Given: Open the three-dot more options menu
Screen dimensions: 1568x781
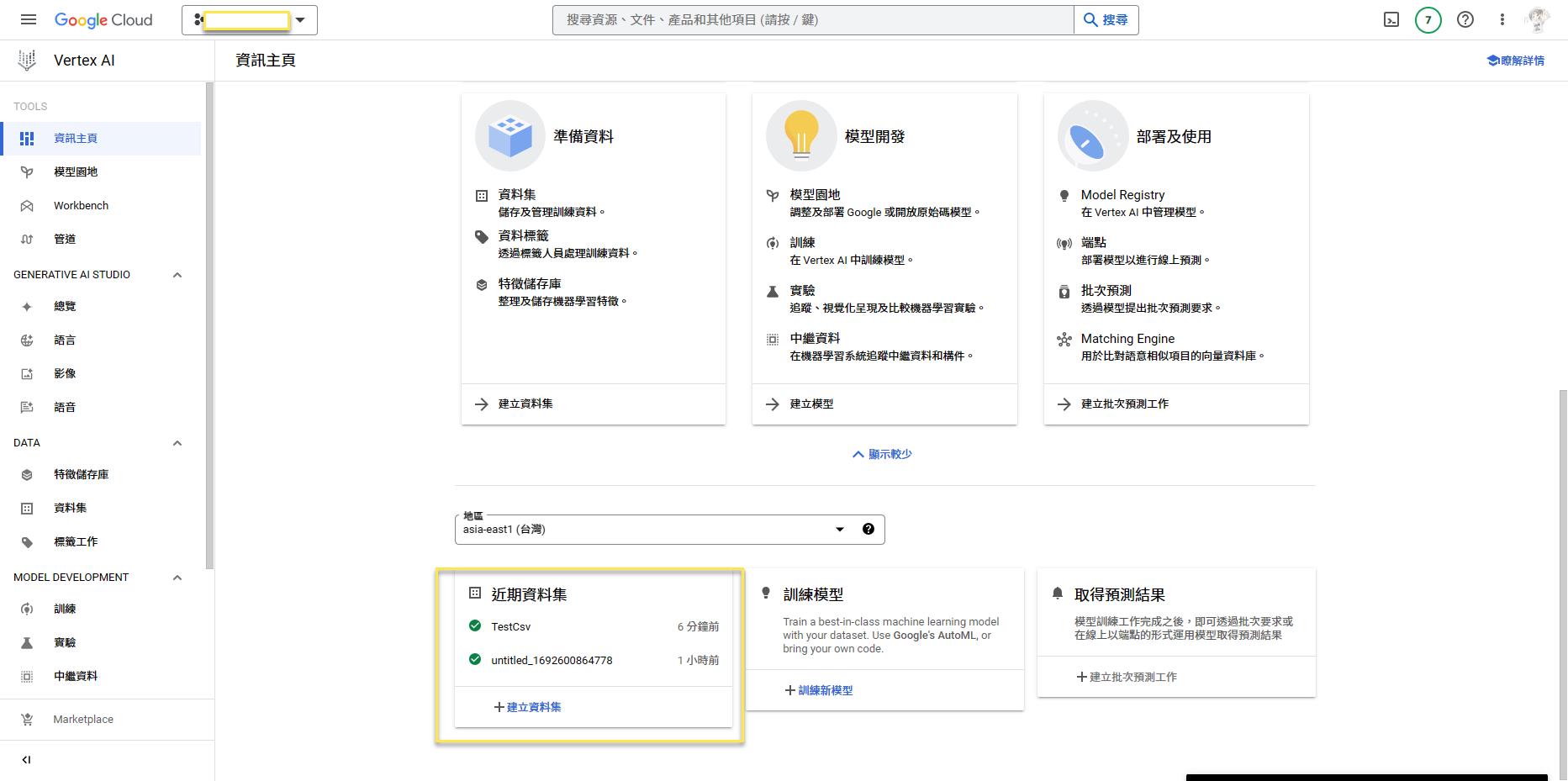Looking at the screenshot, I should [x=1502, y=20].
